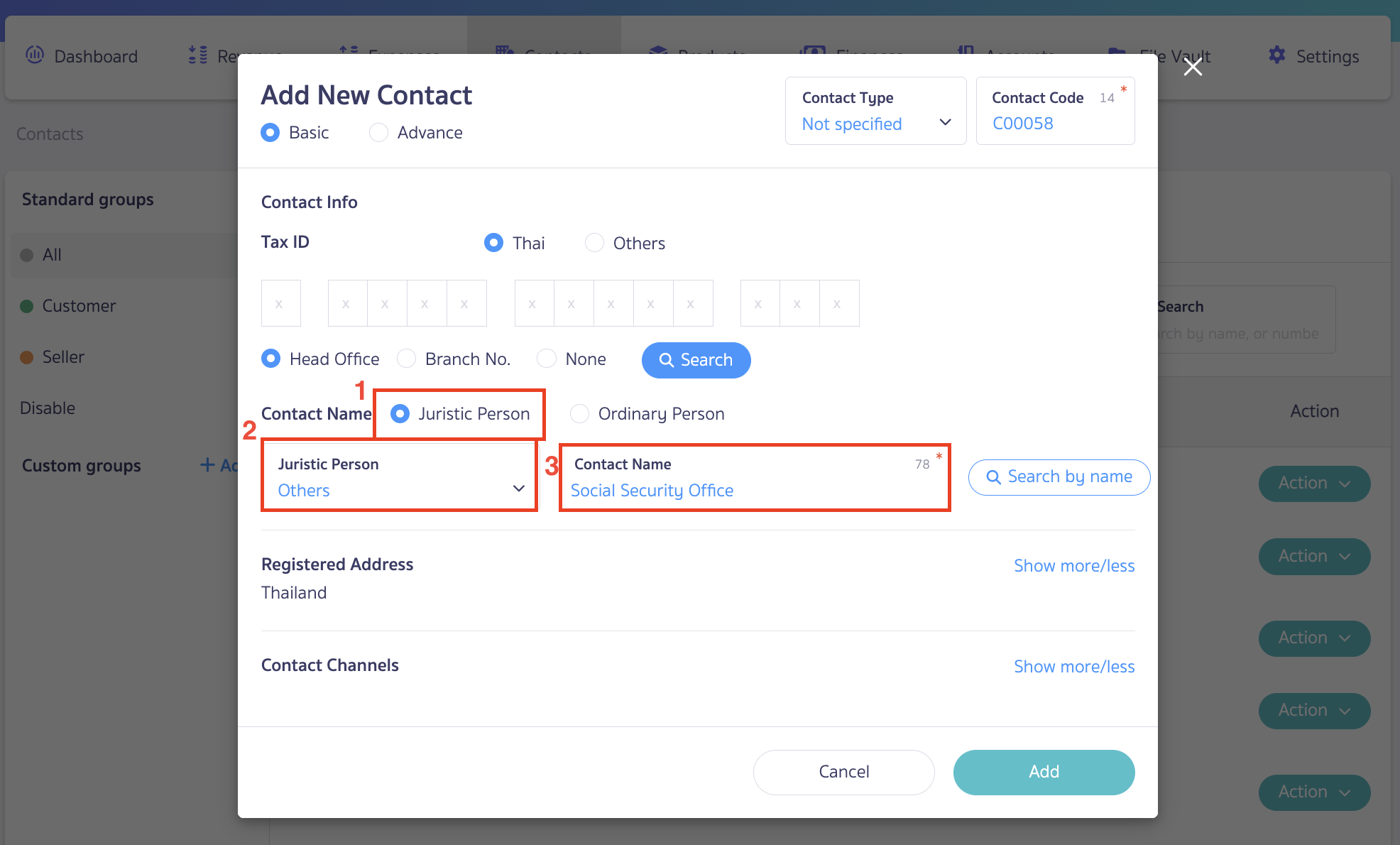Viewport: 1400px width, 845px height.
Task: Select the Customer group in sidebar
Action: coord(78,305)
